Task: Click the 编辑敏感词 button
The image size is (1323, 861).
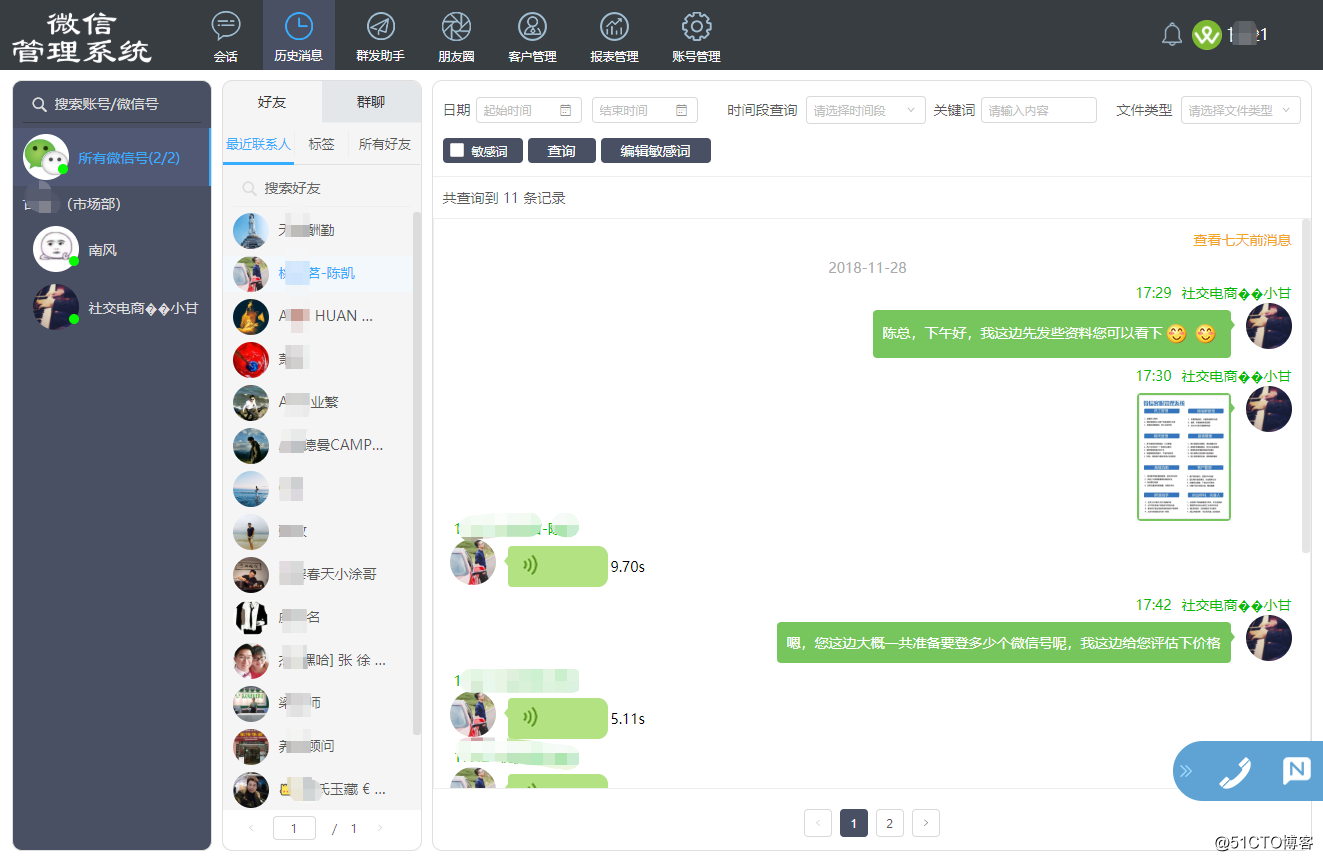Action: 656,151
